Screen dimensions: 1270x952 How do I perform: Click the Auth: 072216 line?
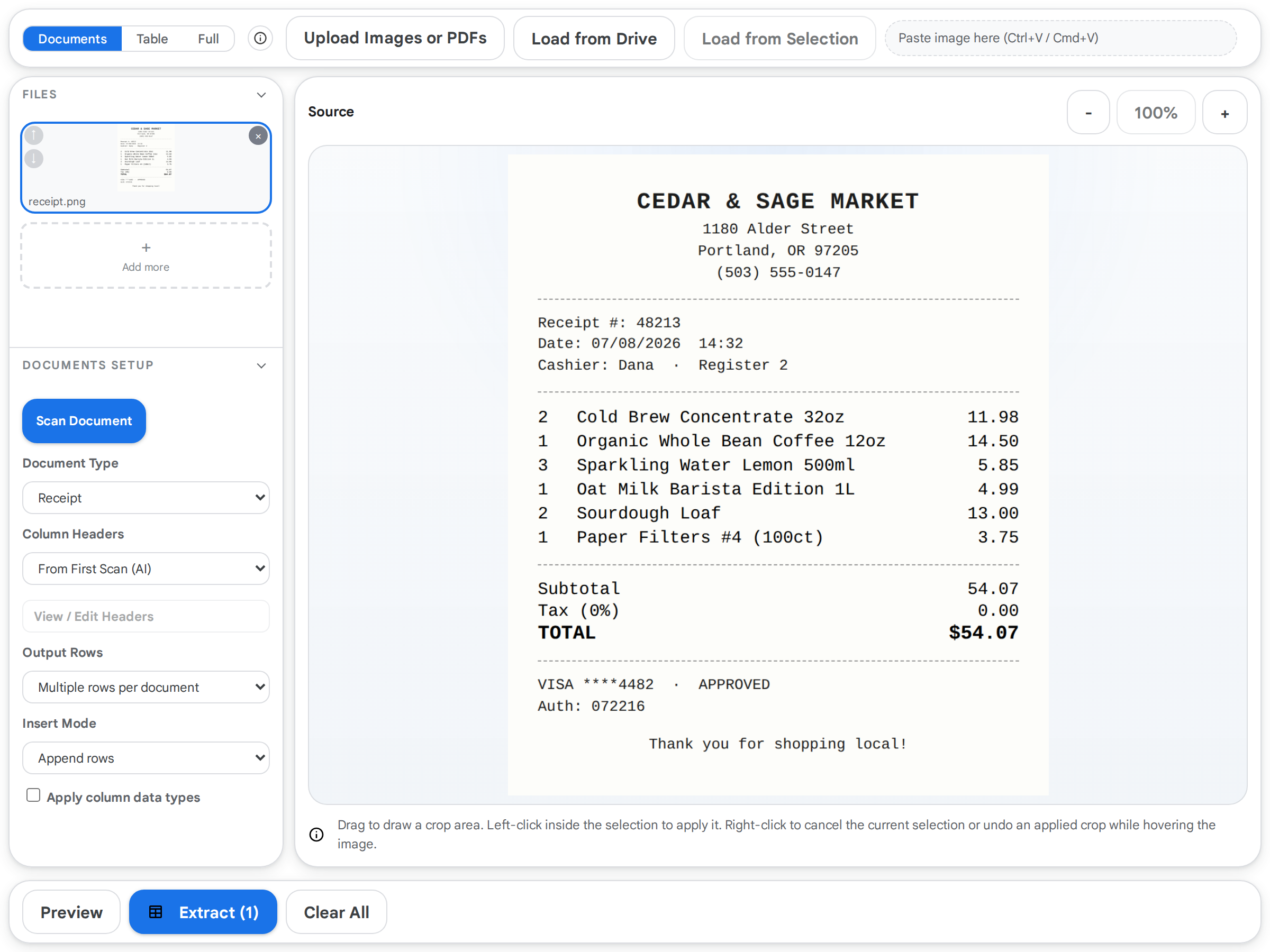pos(591,706)
